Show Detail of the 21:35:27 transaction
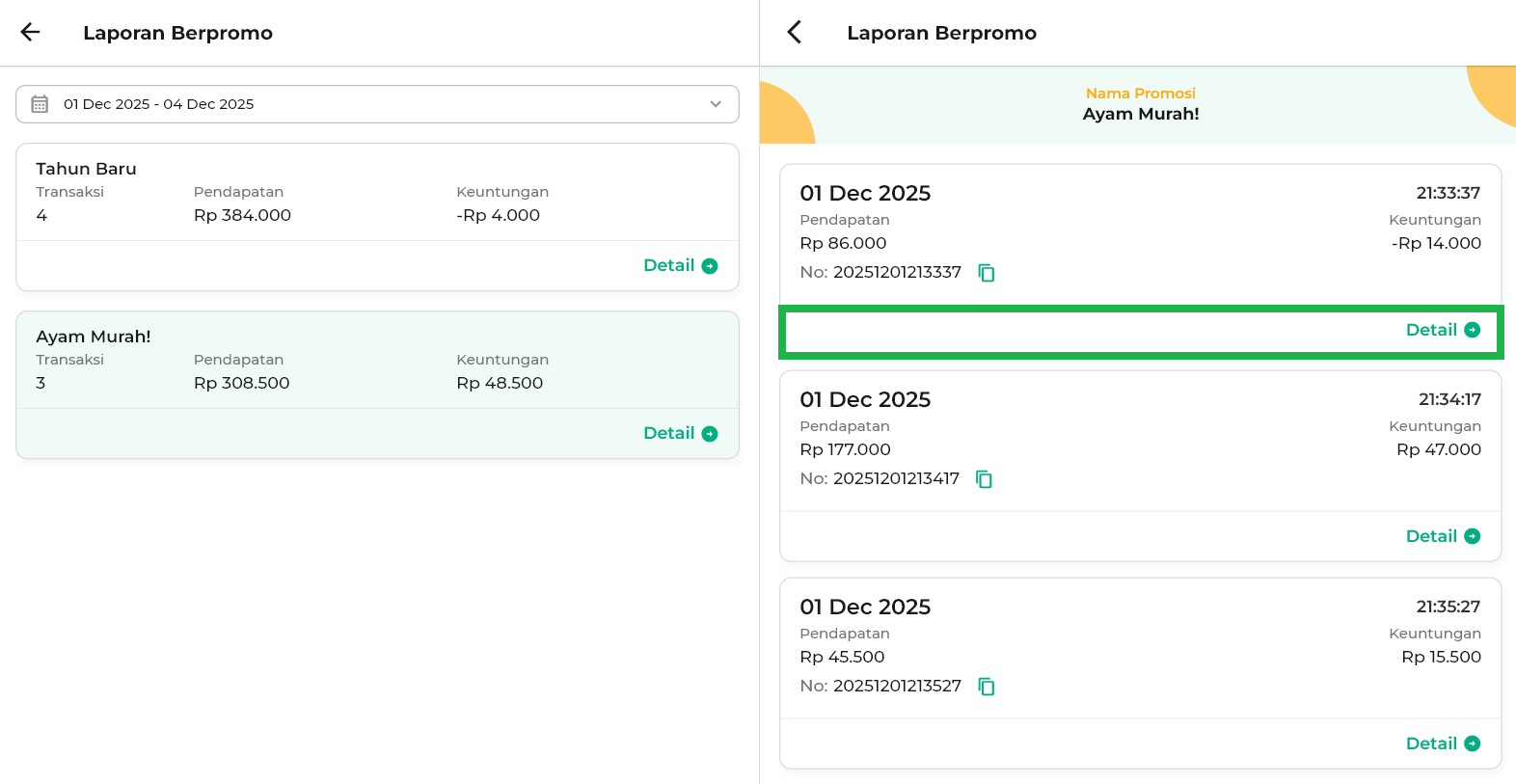 click(x=1442, y=744)
